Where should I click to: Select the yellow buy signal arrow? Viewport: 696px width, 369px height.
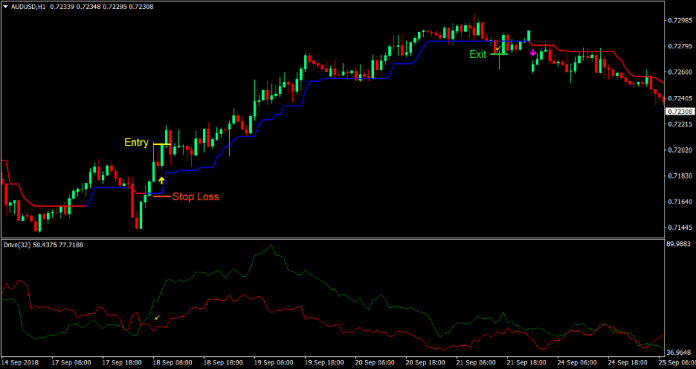[x=161, y=180]
